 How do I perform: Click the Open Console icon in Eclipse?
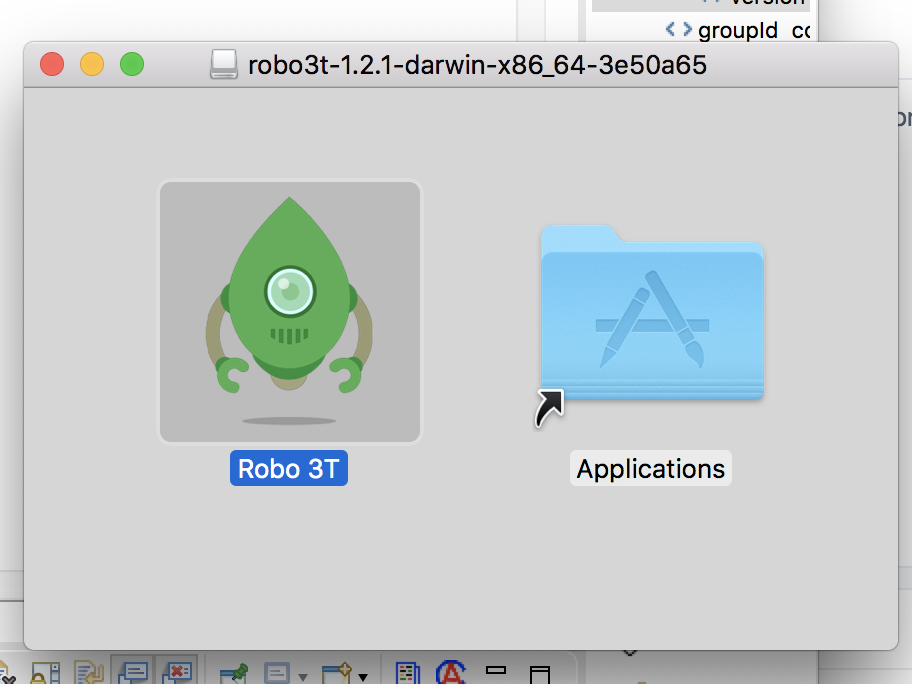[337, 673]
